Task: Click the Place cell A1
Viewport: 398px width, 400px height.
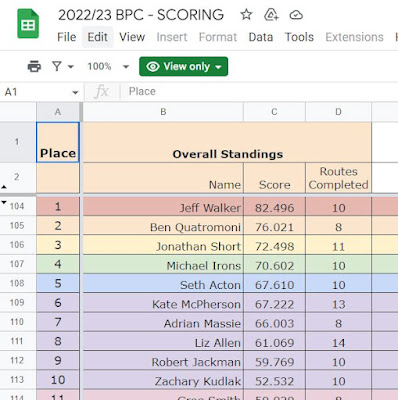Action: click(58, 142)
